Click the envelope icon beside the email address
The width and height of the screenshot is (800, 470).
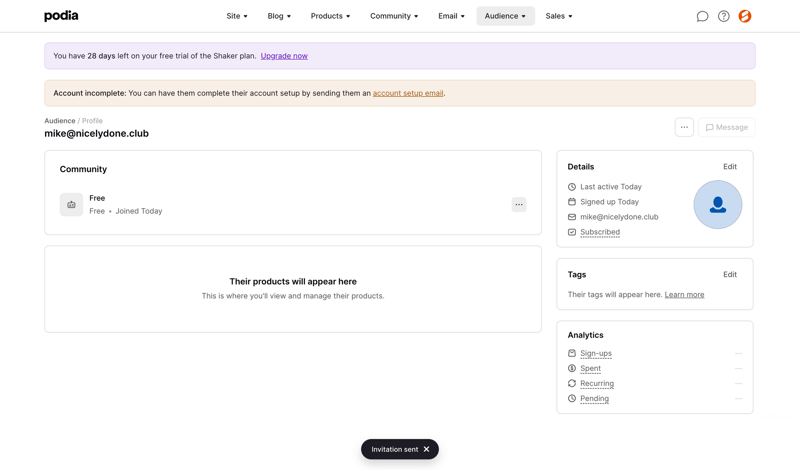pos(572,217)
